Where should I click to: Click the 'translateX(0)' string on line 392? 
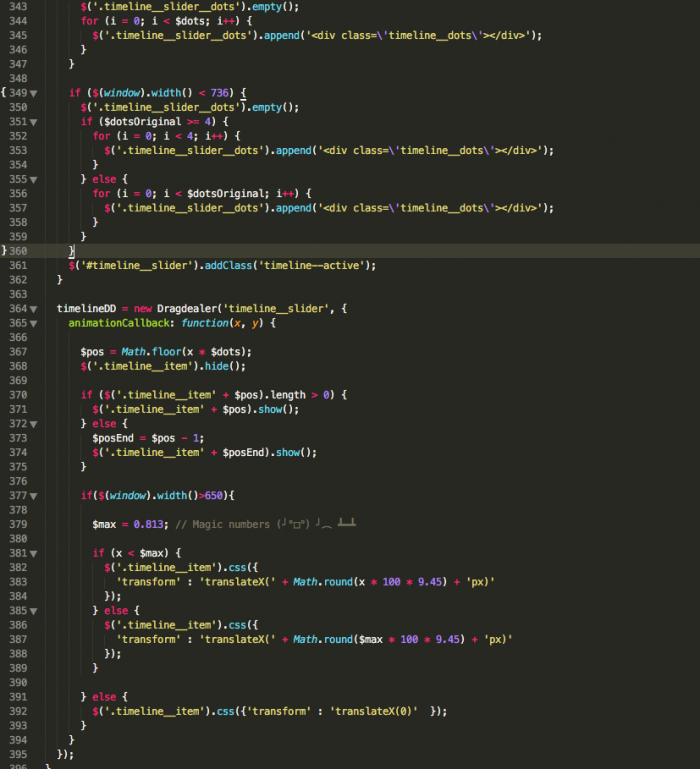coord(374,711)
